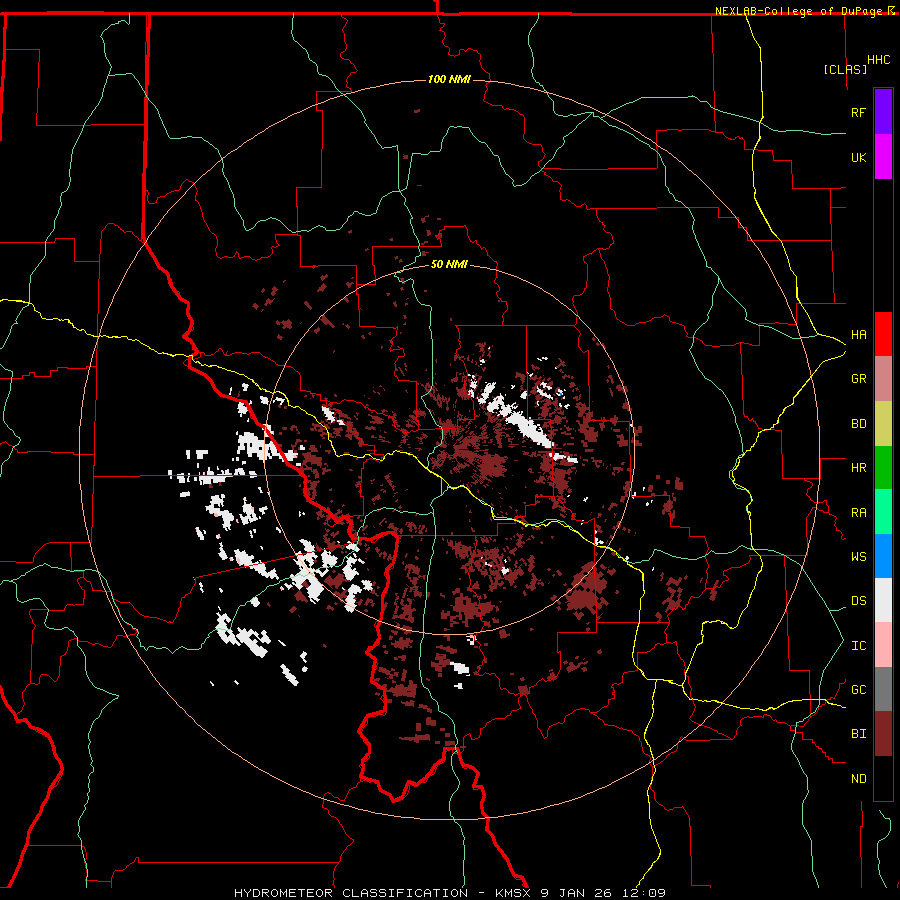This screenshot has height=900, width=900.
Task: Click the RA legend label
Action: 858,513
